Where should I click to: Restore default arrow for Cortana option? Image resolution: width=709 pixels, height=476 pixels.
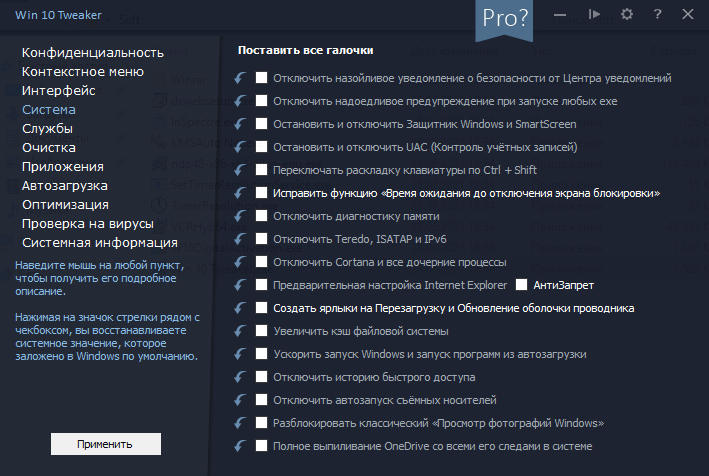click(241, 262)
